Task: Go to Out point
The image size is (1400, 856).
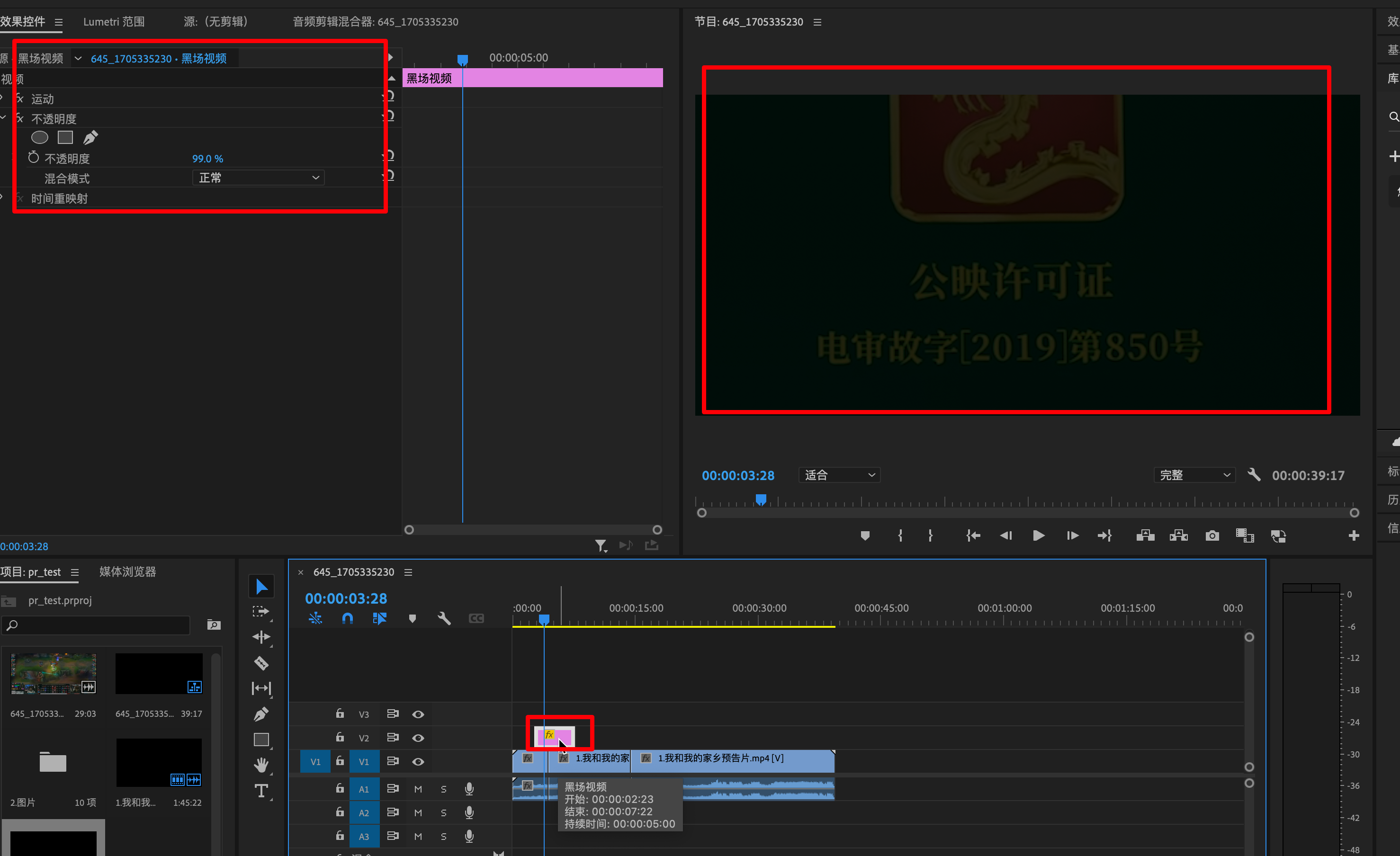Action: 1104,535
